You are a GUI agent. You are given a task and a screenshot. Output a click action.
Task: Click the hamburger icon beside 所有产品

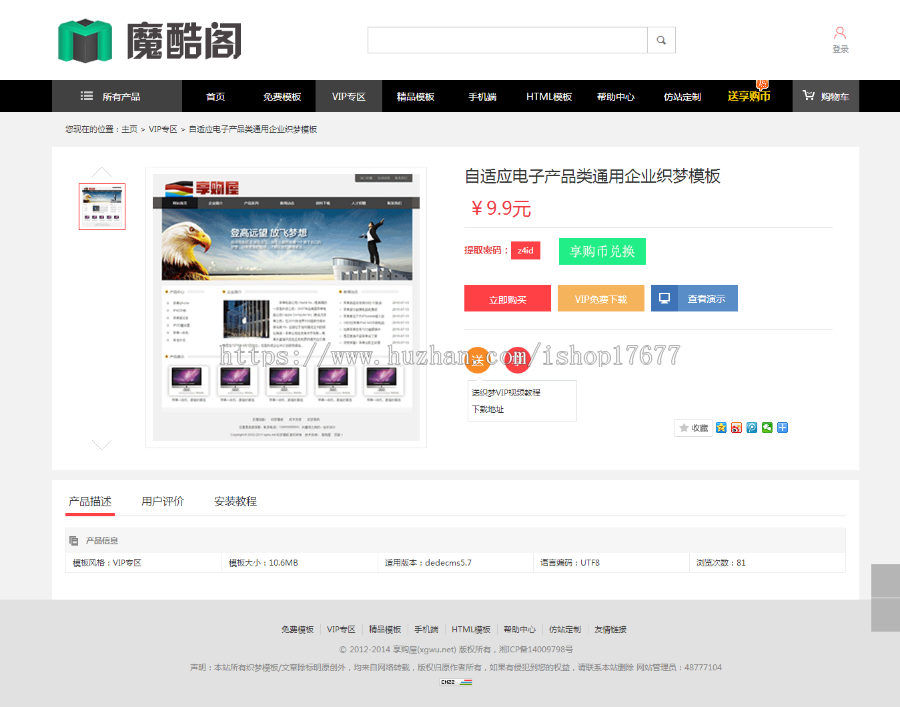[86, 96]
